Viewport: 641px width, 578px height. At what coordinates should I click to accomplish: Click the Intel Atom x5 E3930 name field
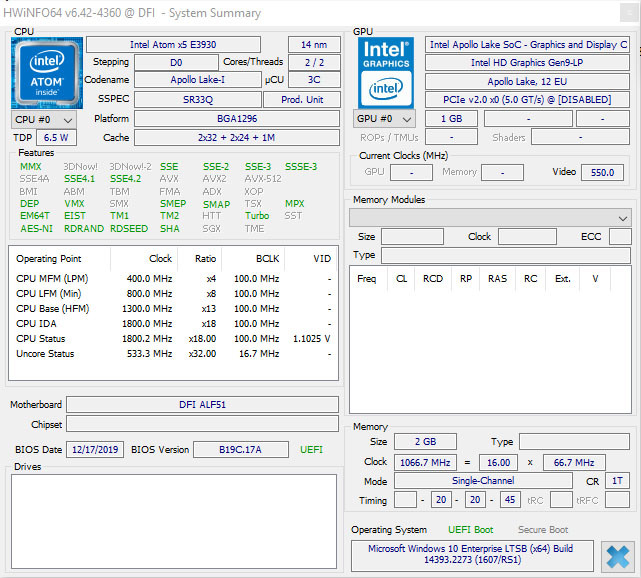tap(173, 45)
